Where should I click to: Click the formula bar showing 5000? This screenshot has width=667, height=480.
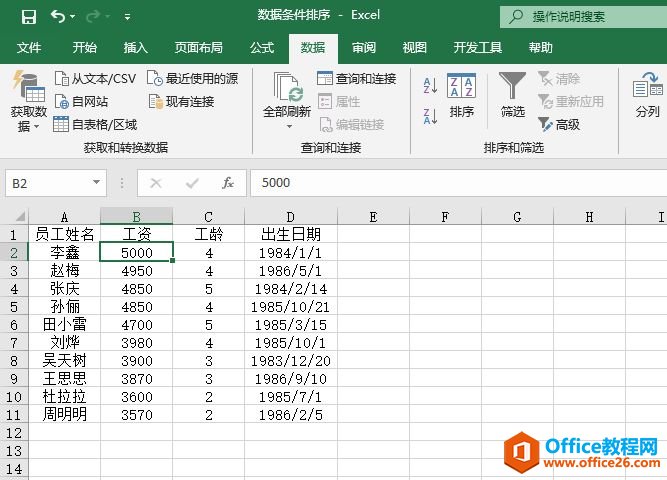click(459, 183)
